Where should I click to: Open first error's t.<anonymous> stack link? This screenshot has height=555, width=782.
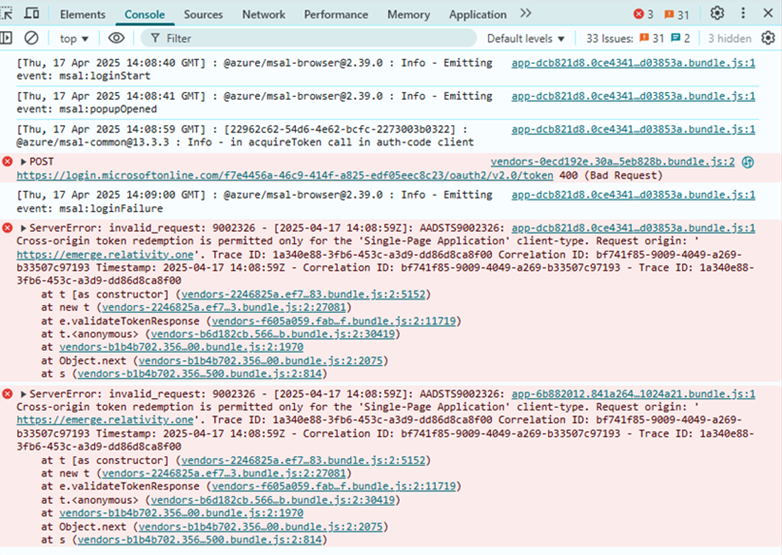[273, 334]
